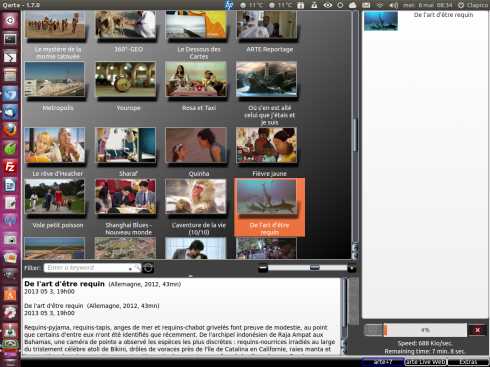This screenshot has width=490, height=367.
Task: Cancel the download with the red X button
Action: 477,330
